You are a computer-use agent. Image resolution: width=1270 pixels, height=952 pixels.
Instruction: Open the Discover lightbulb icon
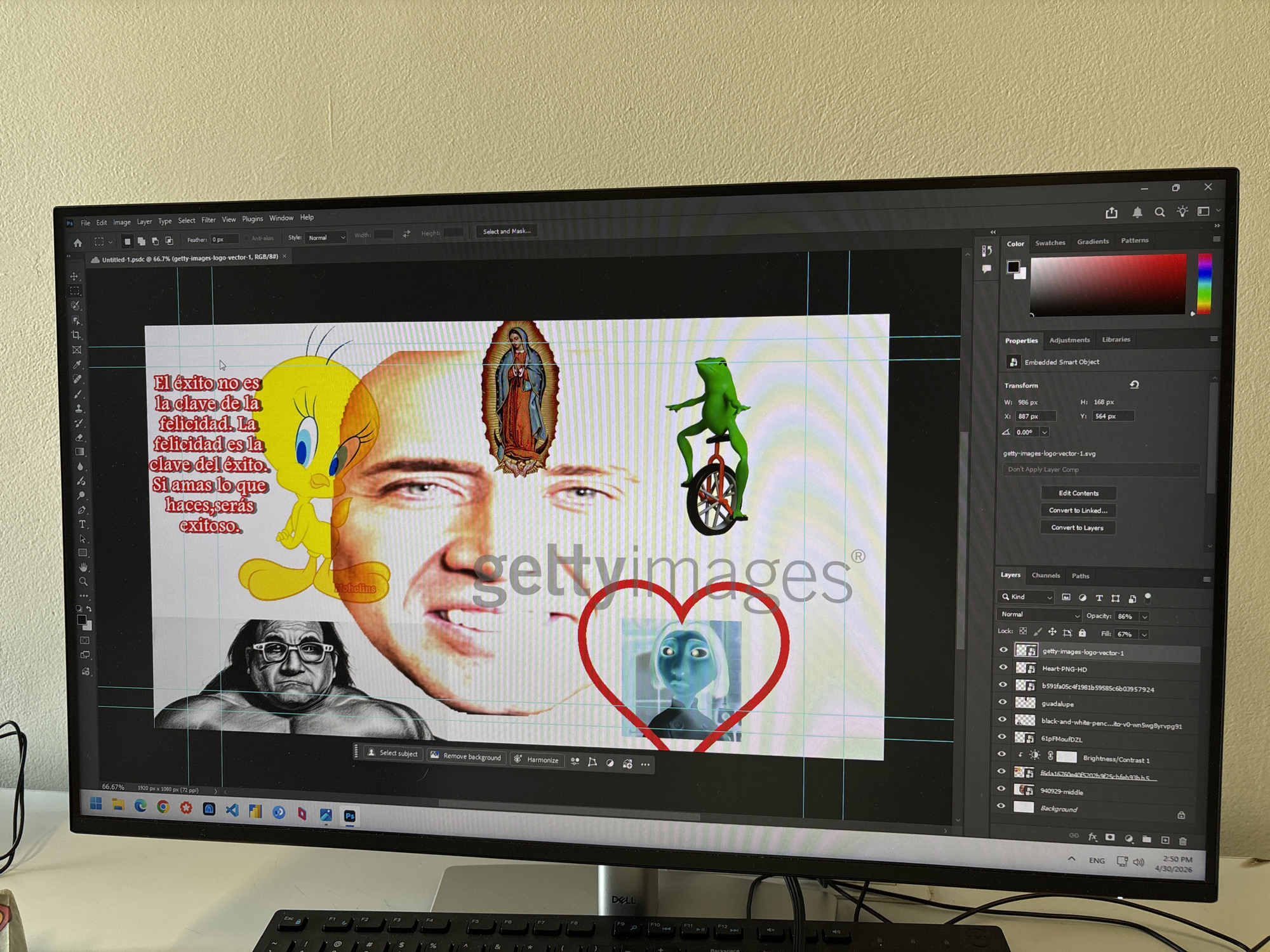[1182, 212]
